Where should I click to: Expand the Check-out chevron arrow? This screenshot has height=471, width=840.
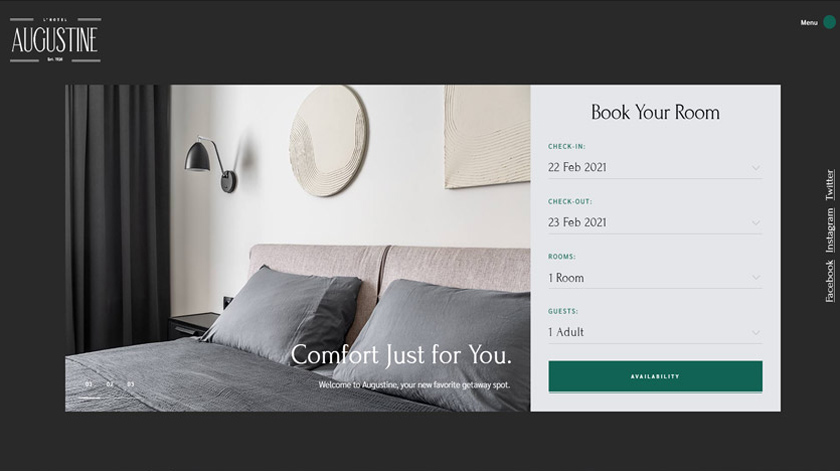[755, 223]
